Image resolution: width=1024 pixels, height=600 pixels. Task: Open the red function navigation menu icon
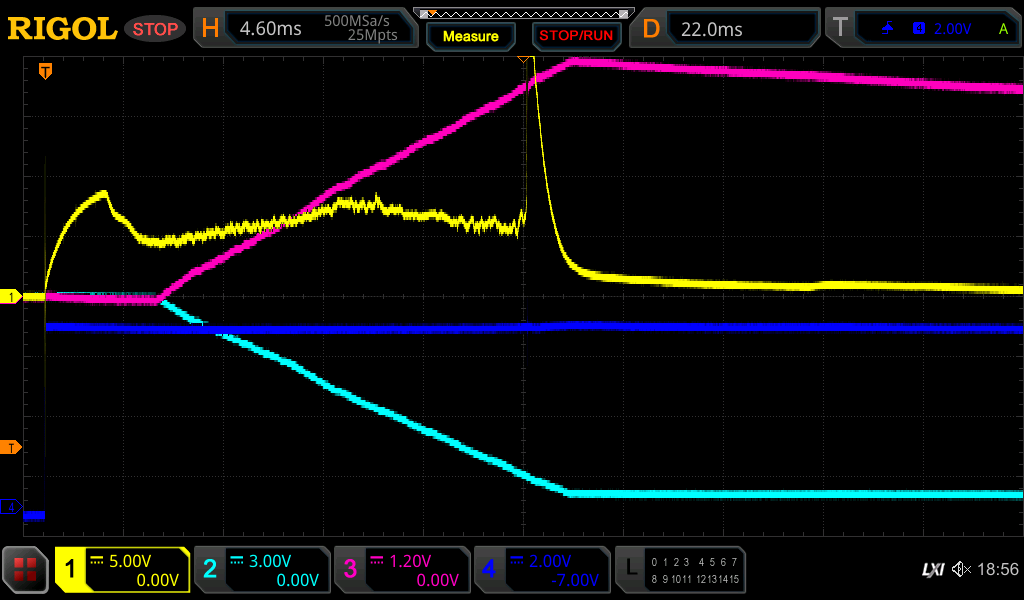pos(25,570)
